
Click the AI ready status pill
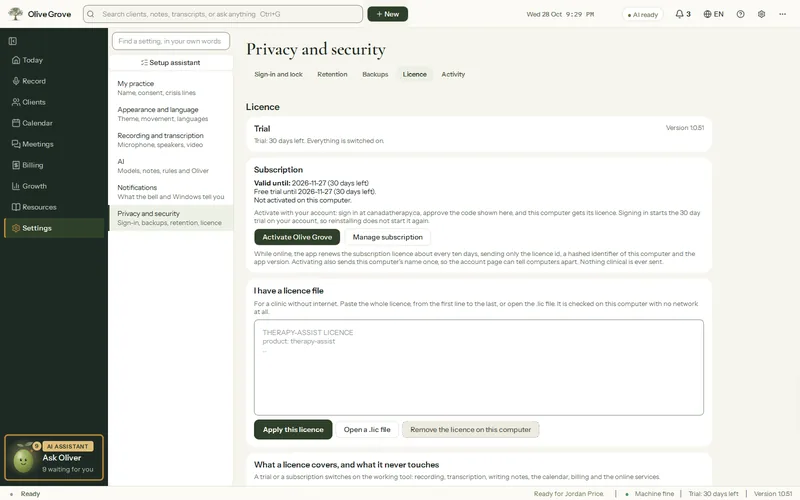coord(642,14)
